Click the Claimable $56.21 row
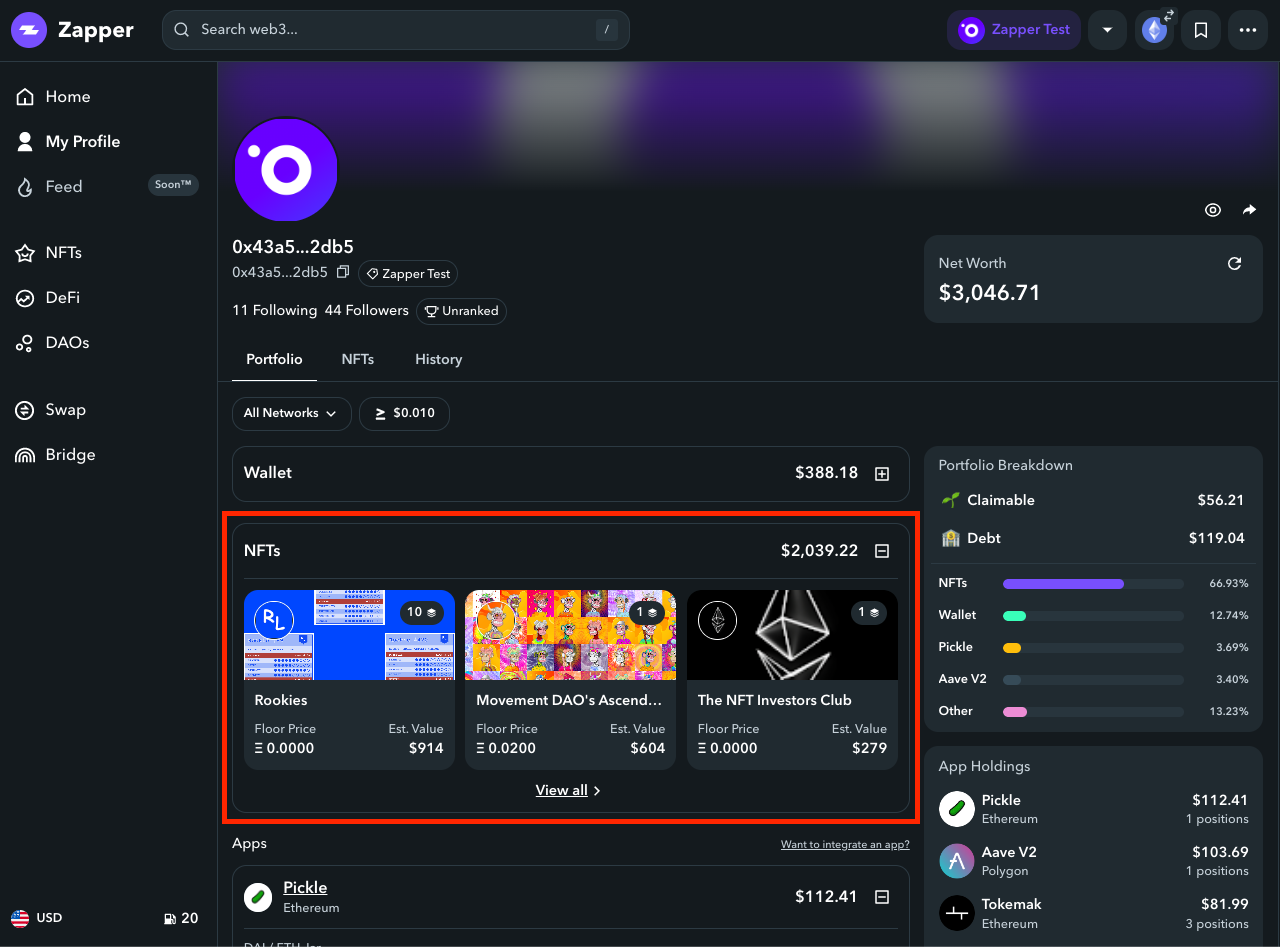 pos(1092,500)
